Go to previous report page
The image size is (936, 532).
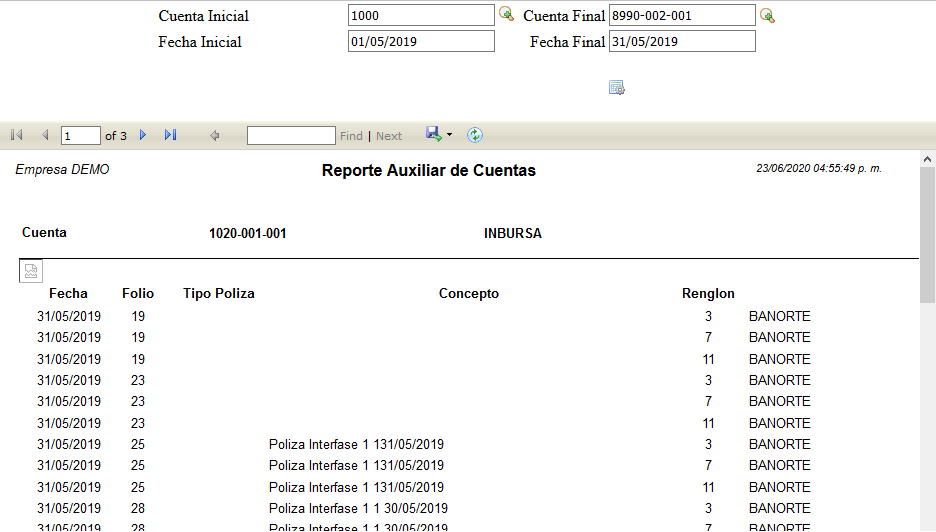45,135
